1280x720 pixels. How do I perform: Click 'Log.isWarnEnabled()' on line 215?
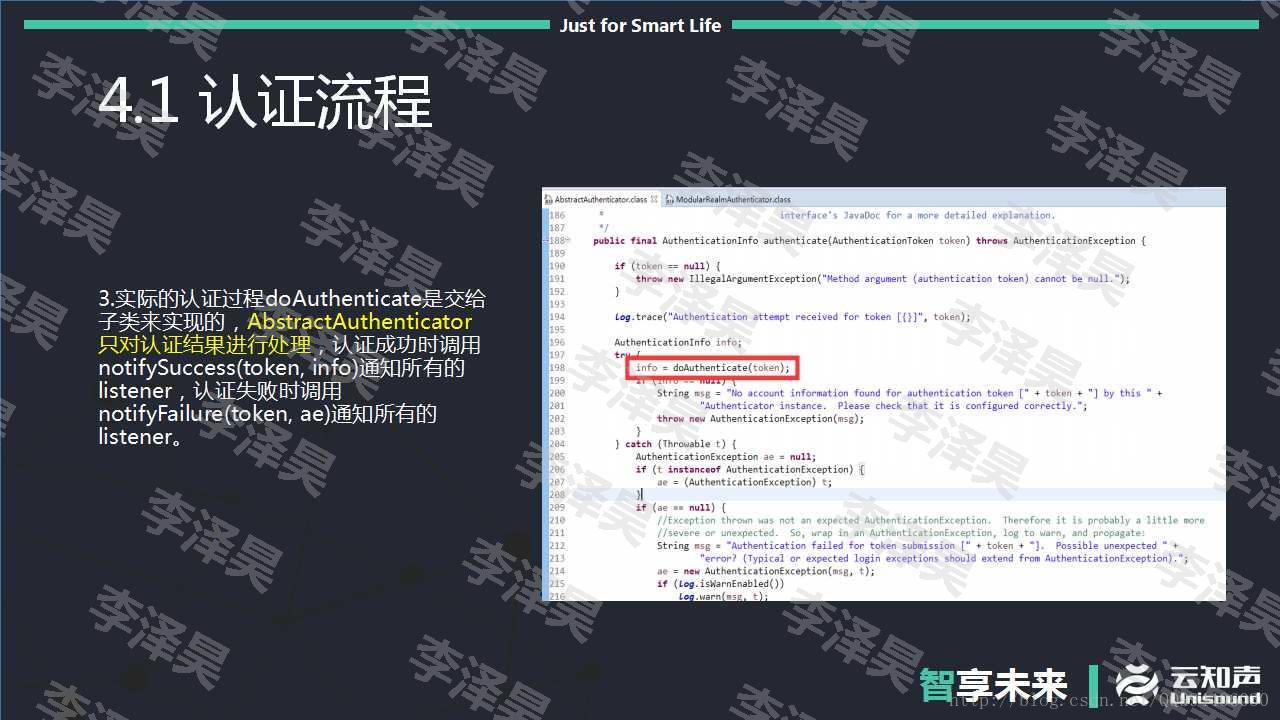(x=731, y=584)
